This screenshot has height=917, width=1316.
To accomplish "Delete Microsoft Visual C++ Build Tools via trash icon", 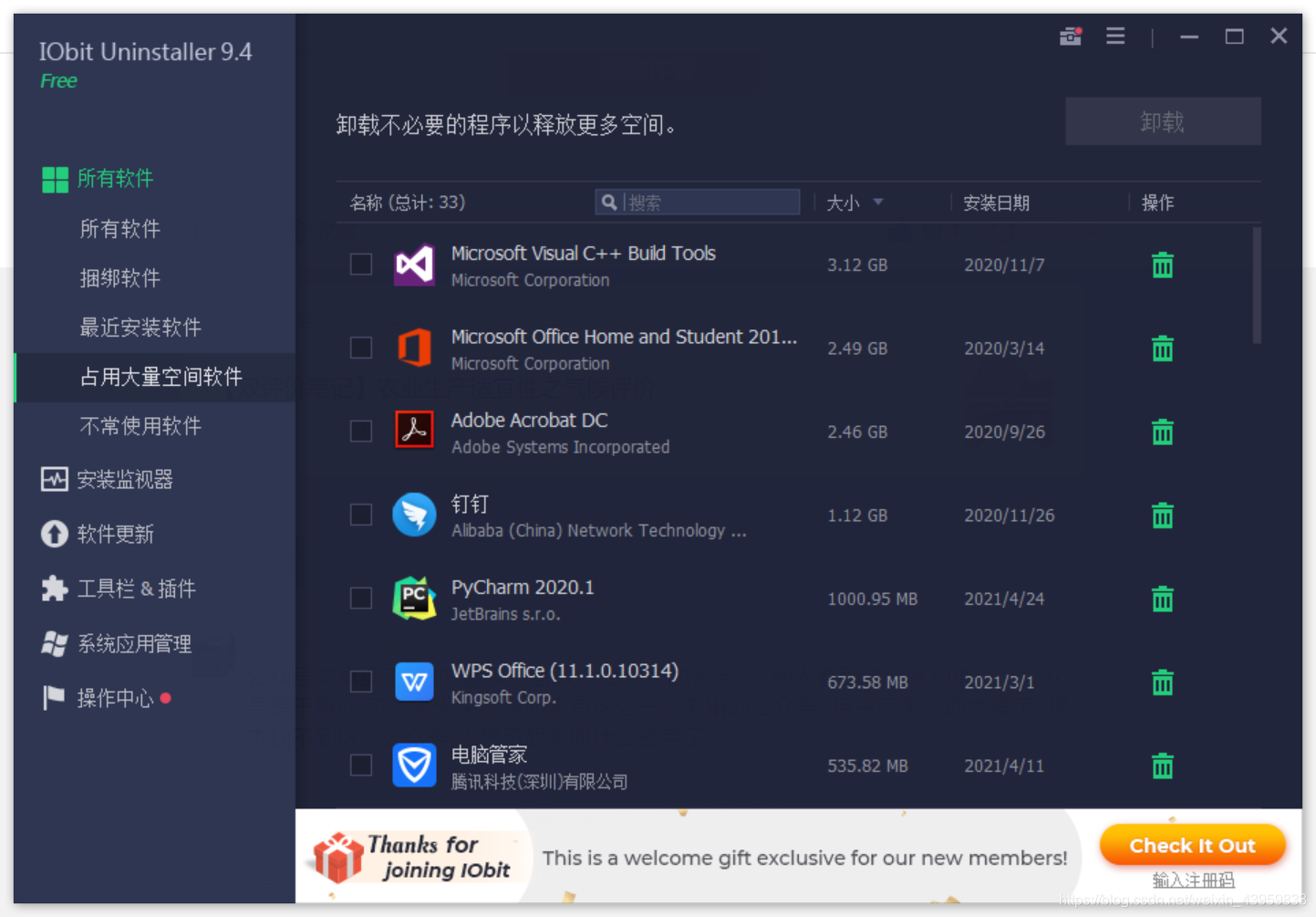I will pyautogui.click(x=1162, y=265).
